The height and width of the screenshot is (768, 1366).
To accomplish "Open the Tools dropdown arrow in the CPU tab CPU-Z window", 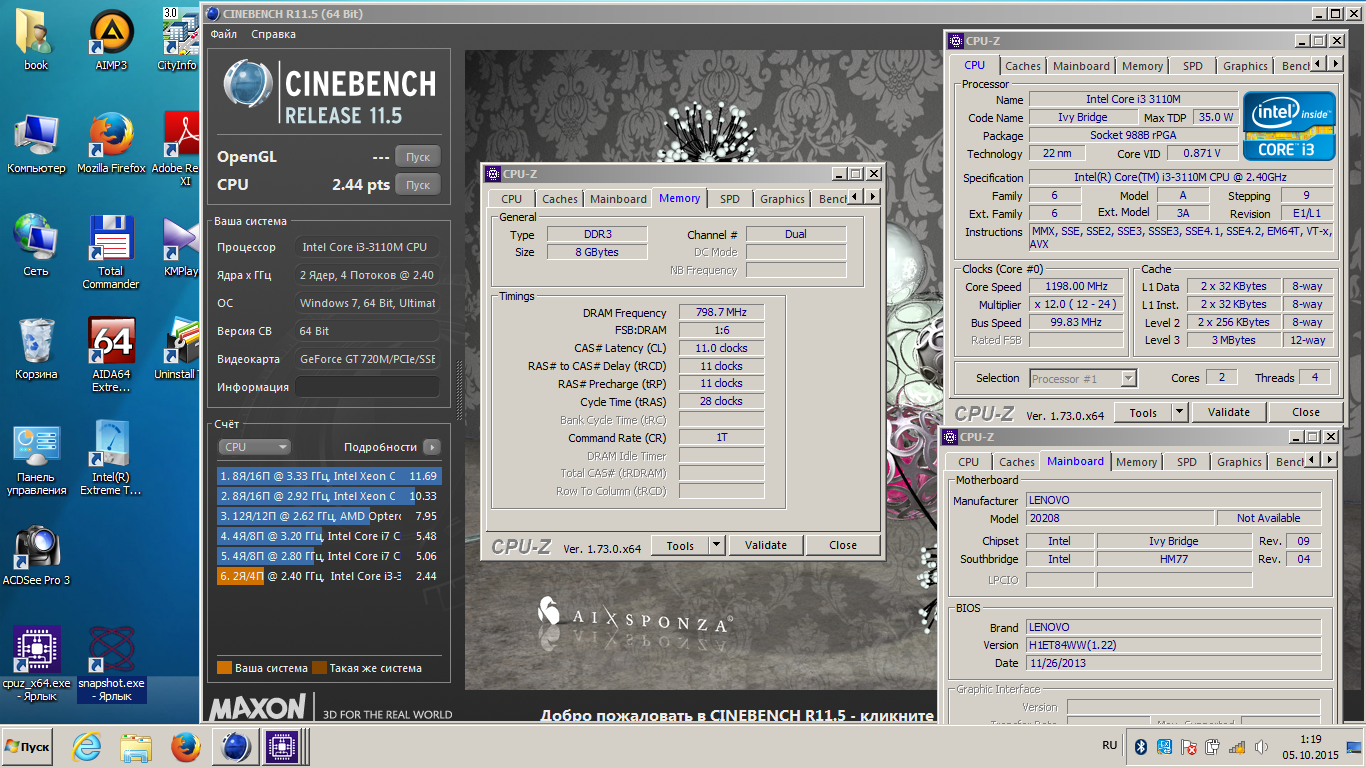I will 1180,412.
